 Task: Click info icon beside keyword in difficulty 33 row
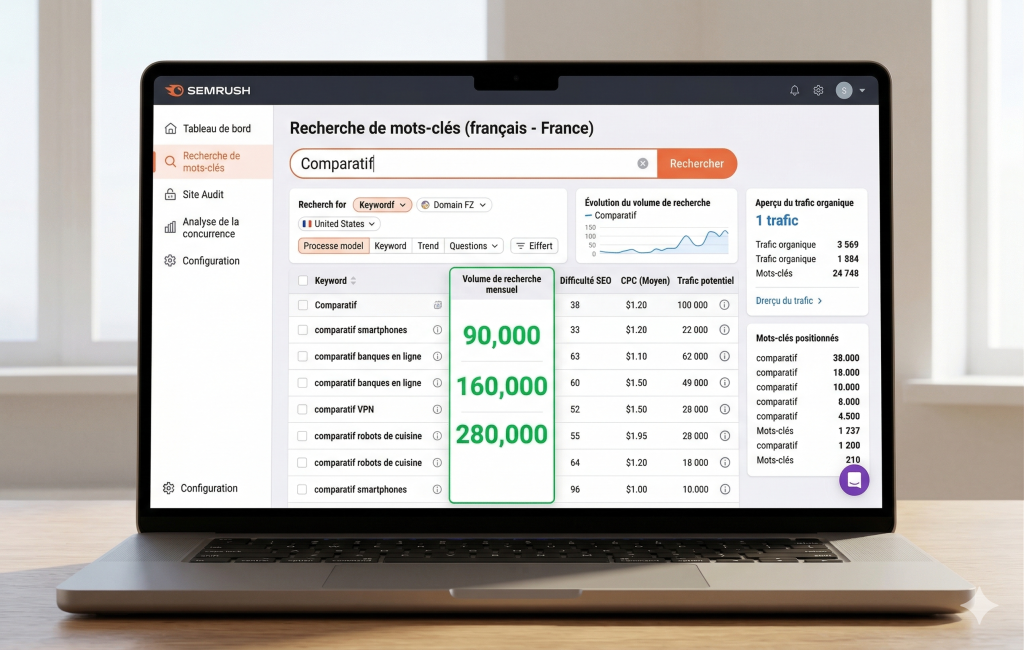point(438,330)
